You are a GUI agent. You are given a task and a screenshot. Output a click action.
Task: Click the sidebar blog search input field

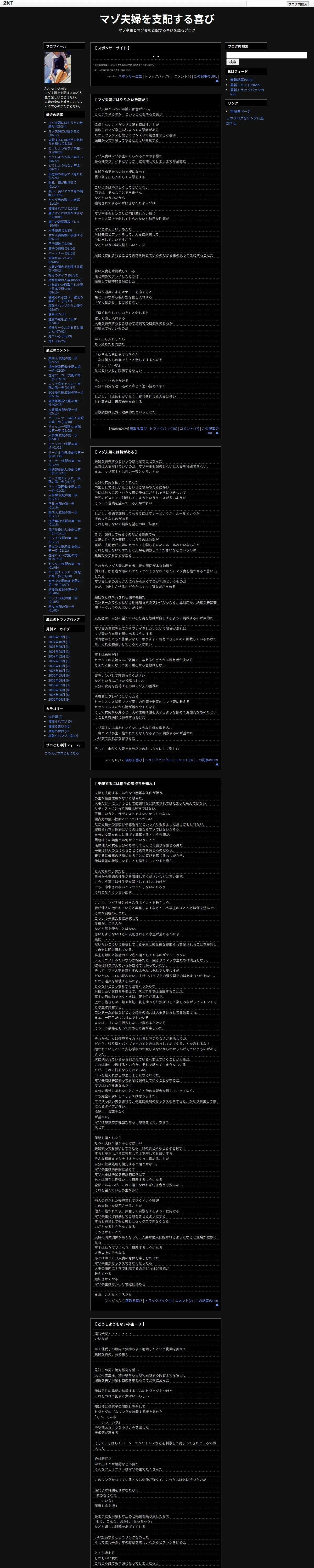pyautogui.click(x=266, y=55)
